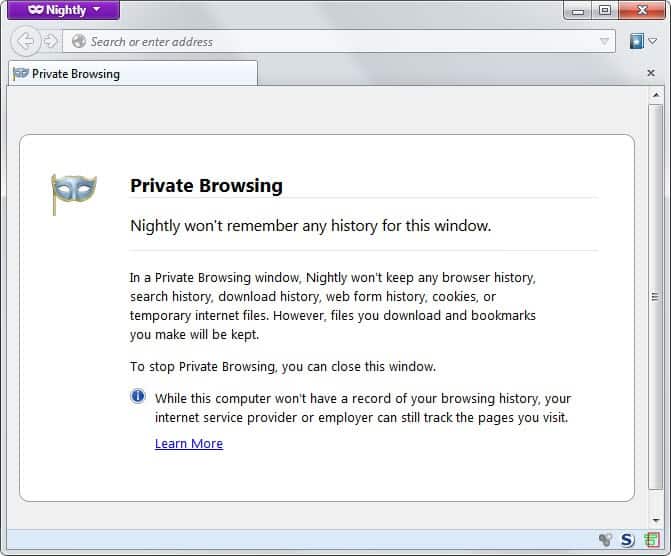Click the bookmarks toolbar button
This screenshot has height=556, width=671.
tap(636, 42)
